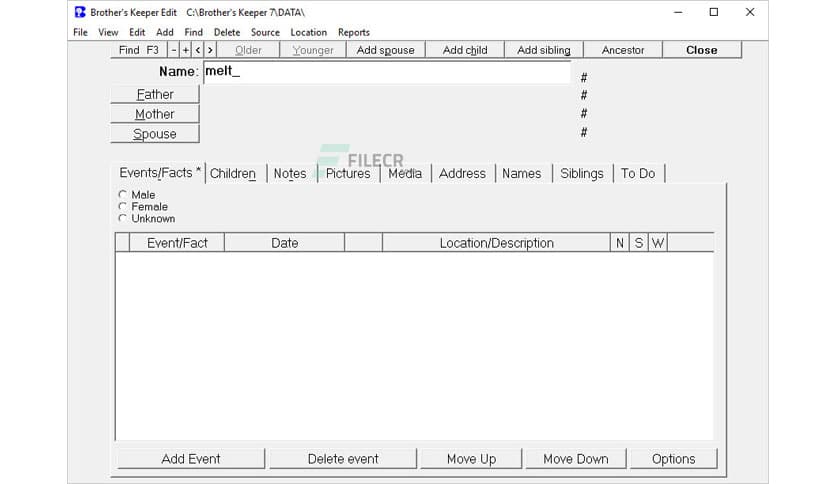The image size is (836, 484).
Task: Open the Delete menu
Action: (x=227, y=32)
